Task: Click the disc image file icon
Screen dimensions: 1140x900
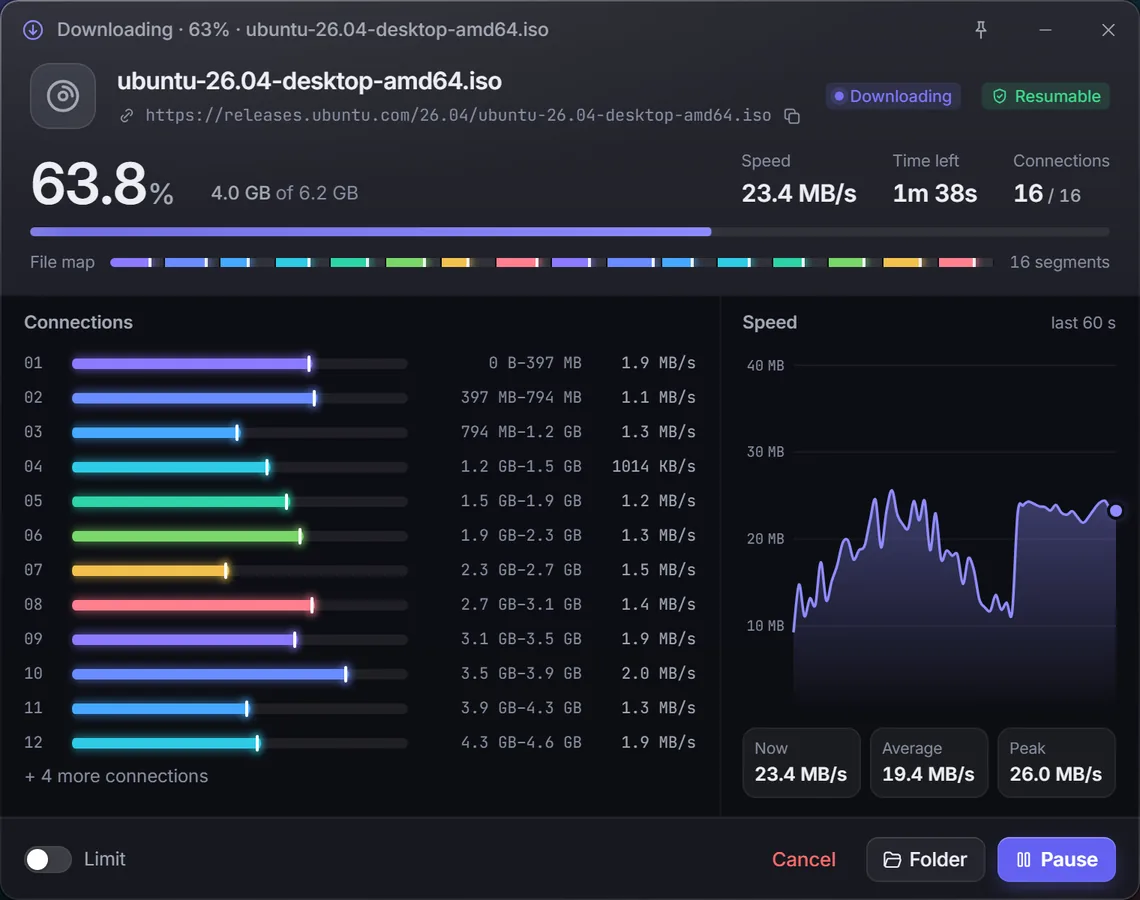Action: click(63, 96)
